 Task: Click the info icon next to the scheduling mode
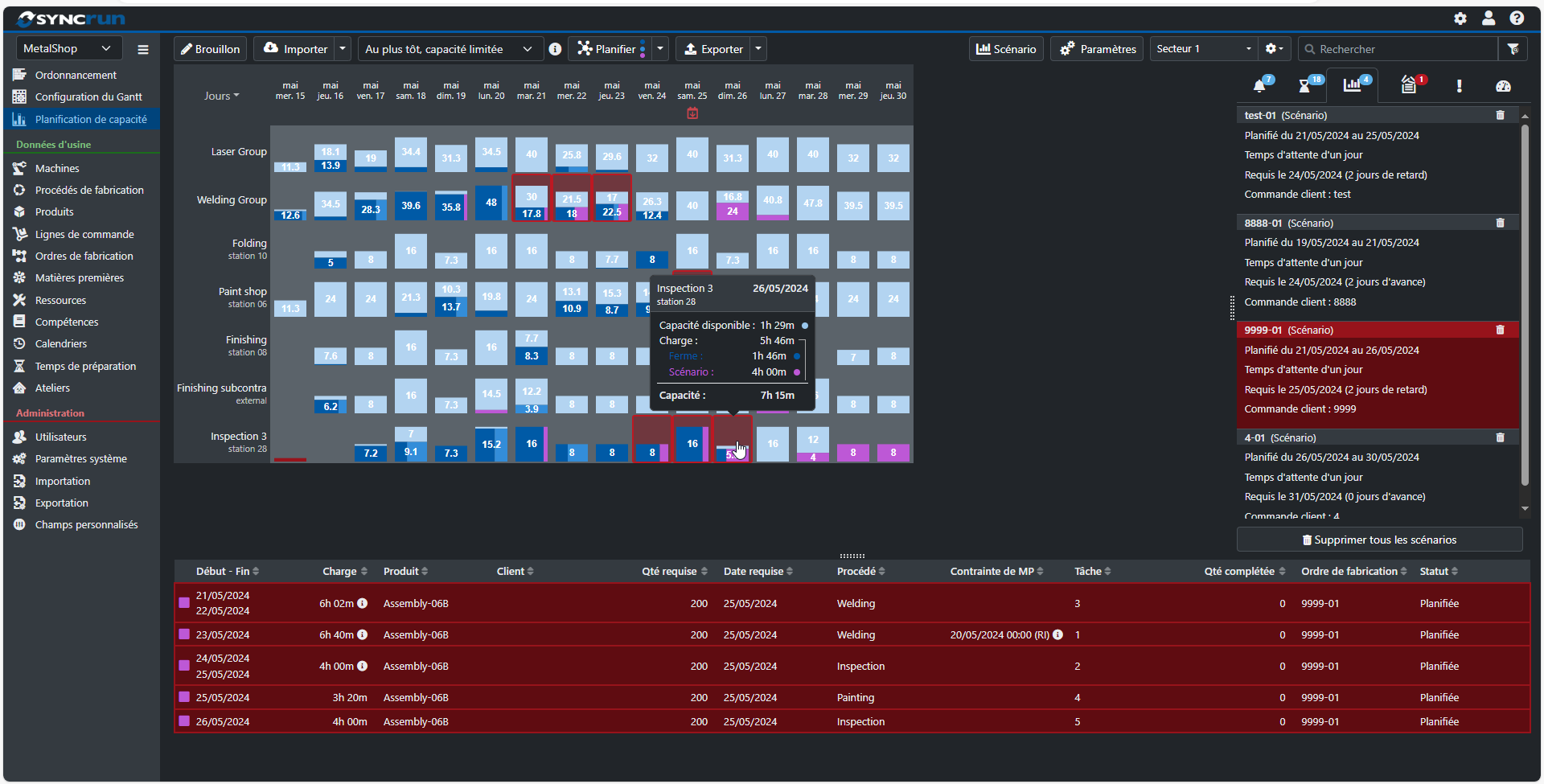(x=555, y=49)
